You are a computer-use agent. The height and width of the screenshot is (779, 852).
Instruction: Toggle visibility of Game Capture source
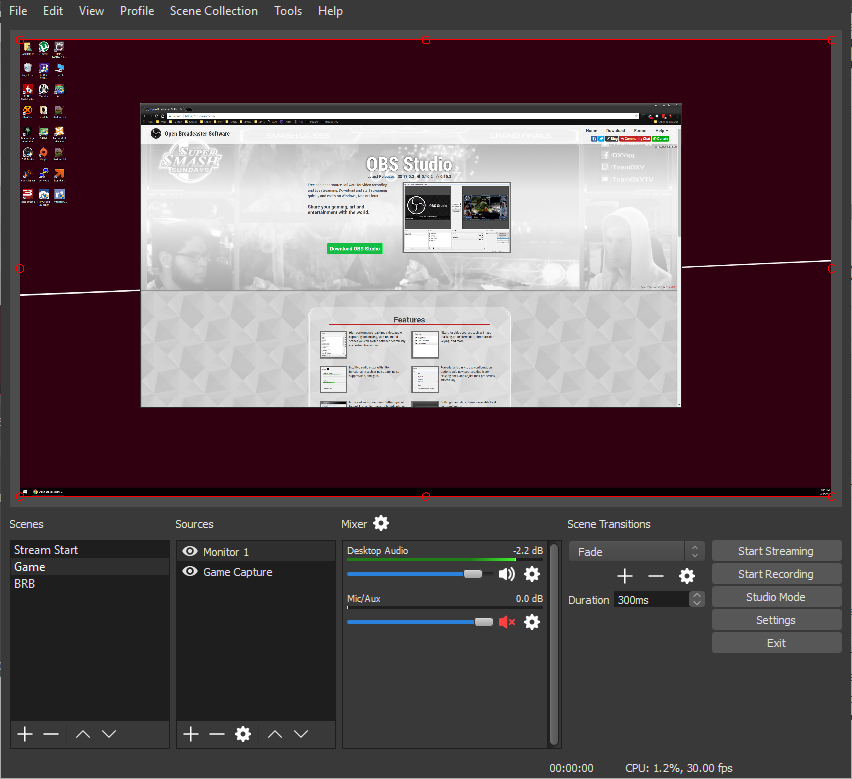click(189, 571)
